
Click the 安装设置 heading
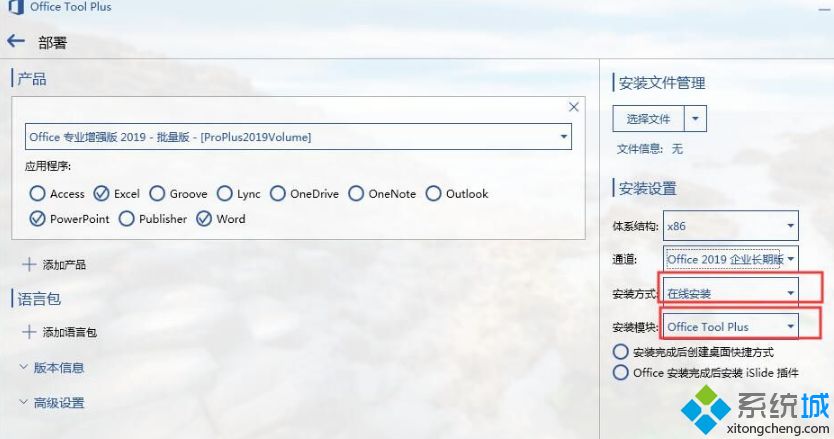647,188
